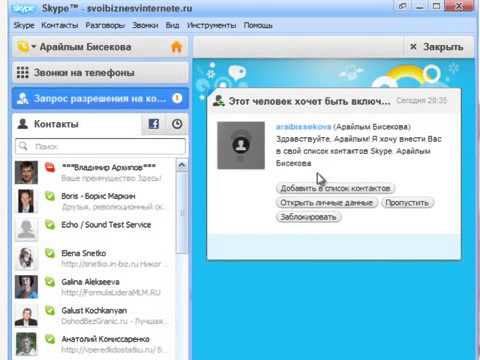Click the contact list scroll-up arrow
Viewport: 480px width, 360px height.
tap(182, 165)
